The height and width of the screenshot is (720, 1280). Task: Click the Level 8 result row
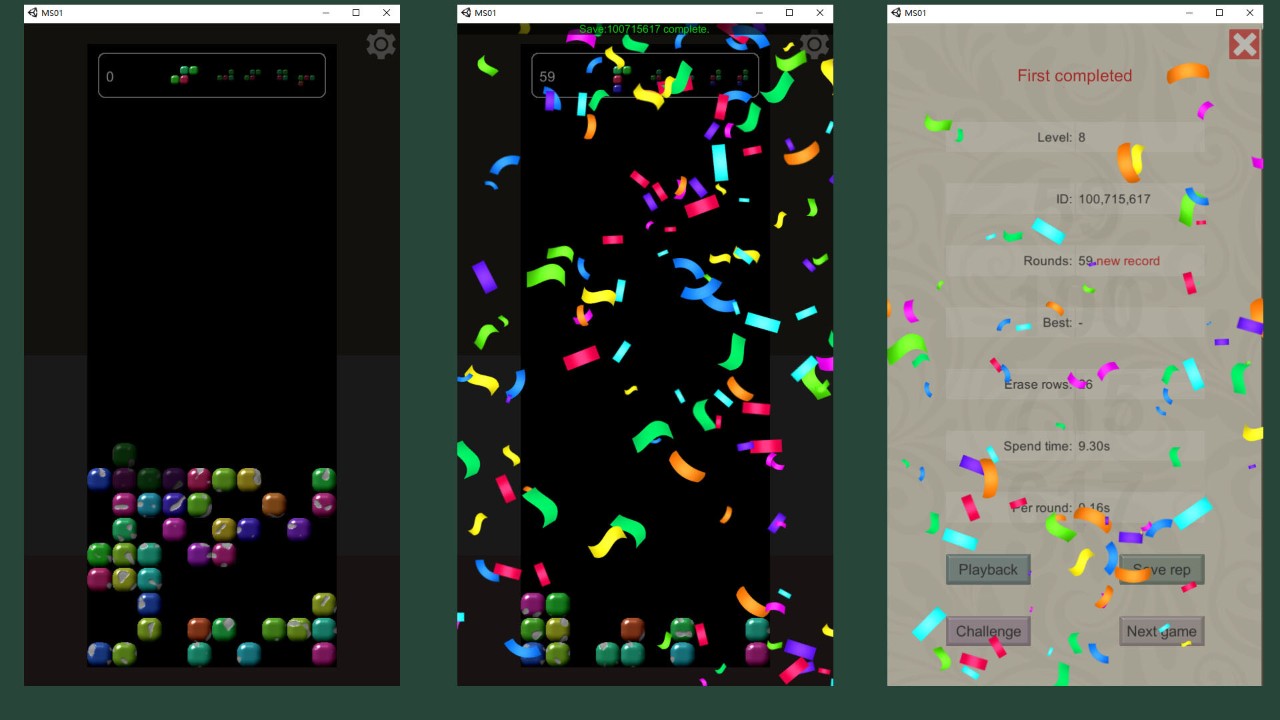[x=1075, y=137]
